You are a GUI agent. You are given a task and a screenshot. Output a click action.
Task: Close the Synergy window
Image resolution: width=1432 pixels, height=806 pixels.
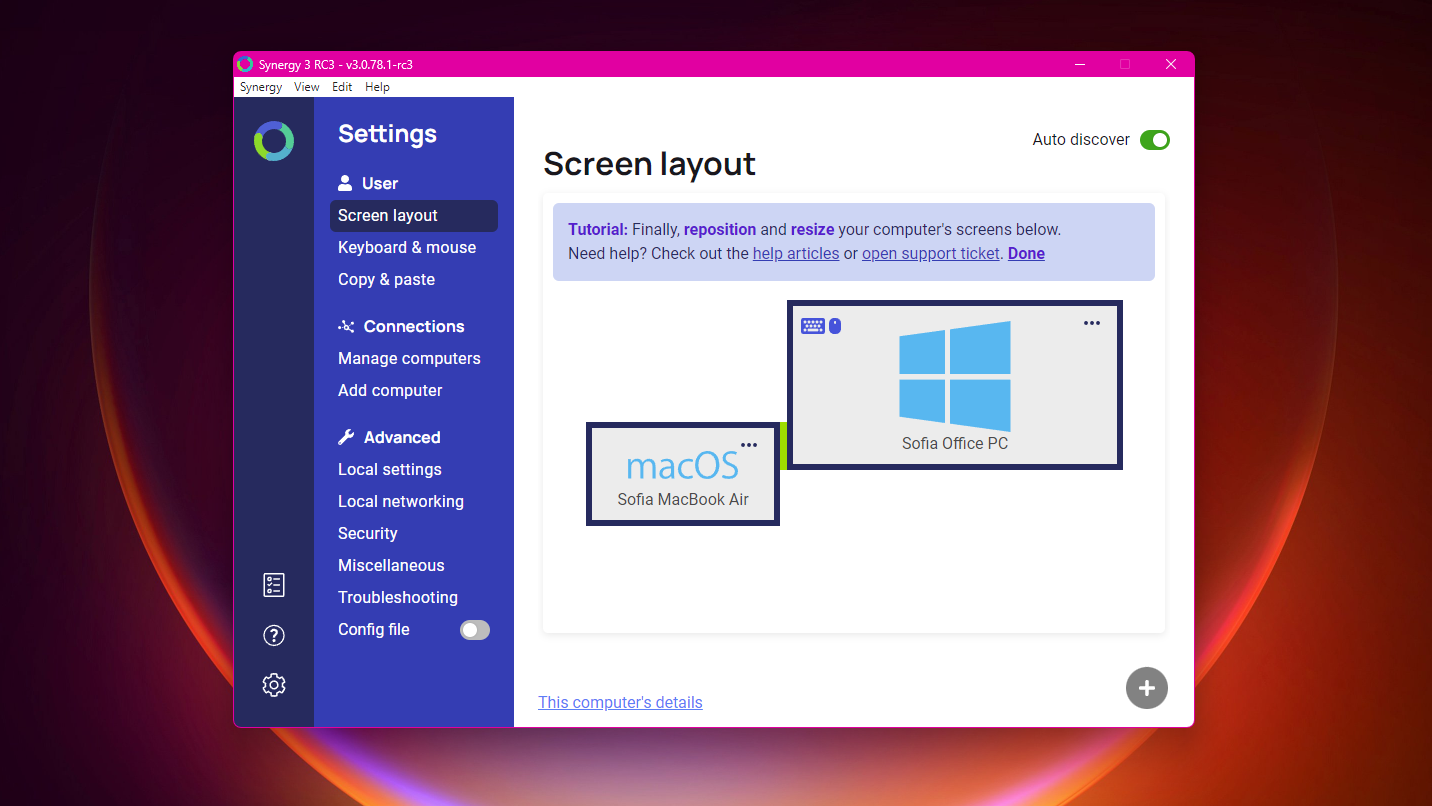pos(1171,64)
